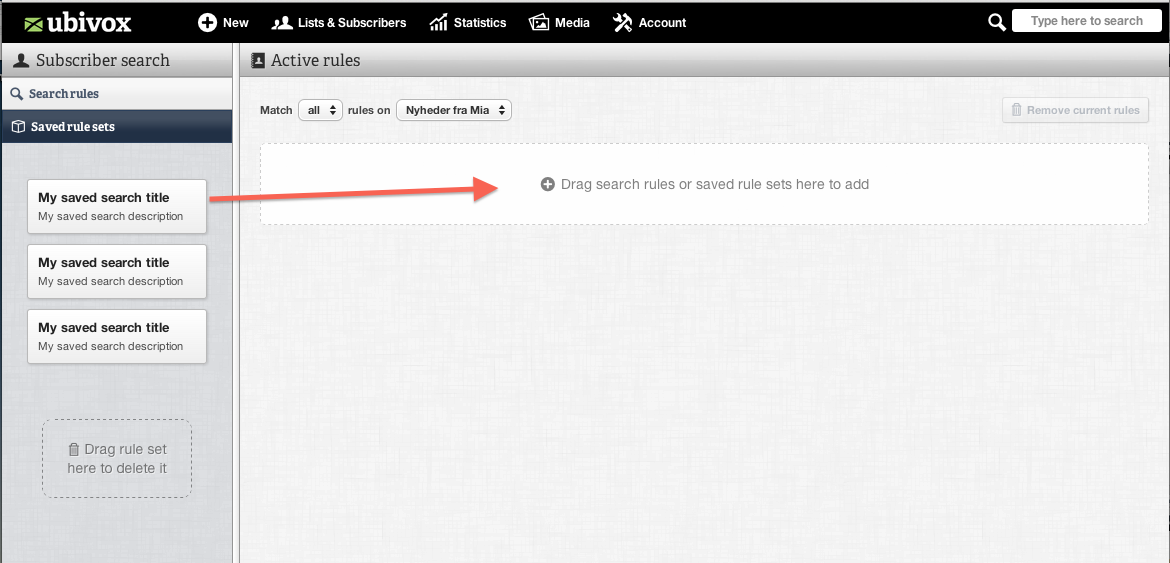Open the Match 'all' dropdown
Viewport: 1170px width, 563px height.
pyautogui.click(x=321, y=110)
